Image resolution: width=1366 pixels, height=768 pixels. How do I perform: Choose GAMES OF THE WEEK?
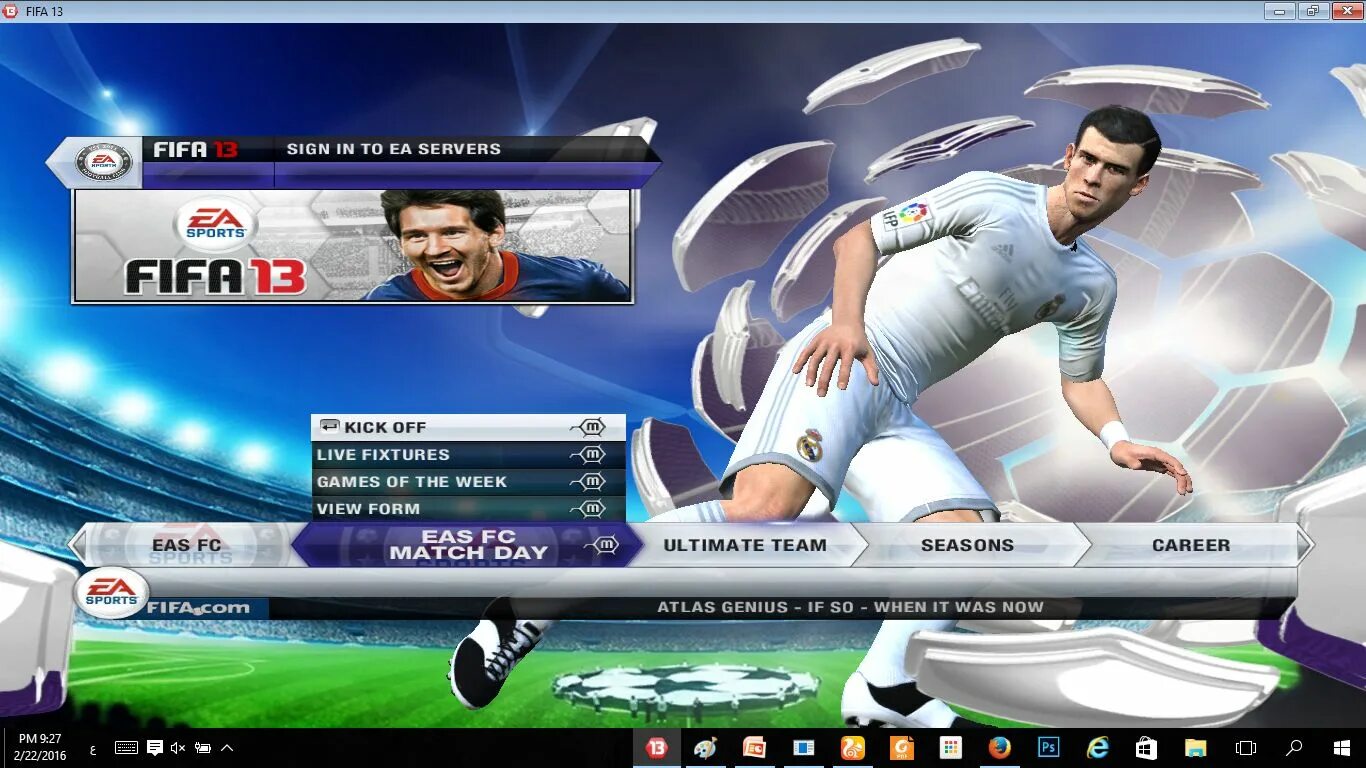tap(468, 482)
